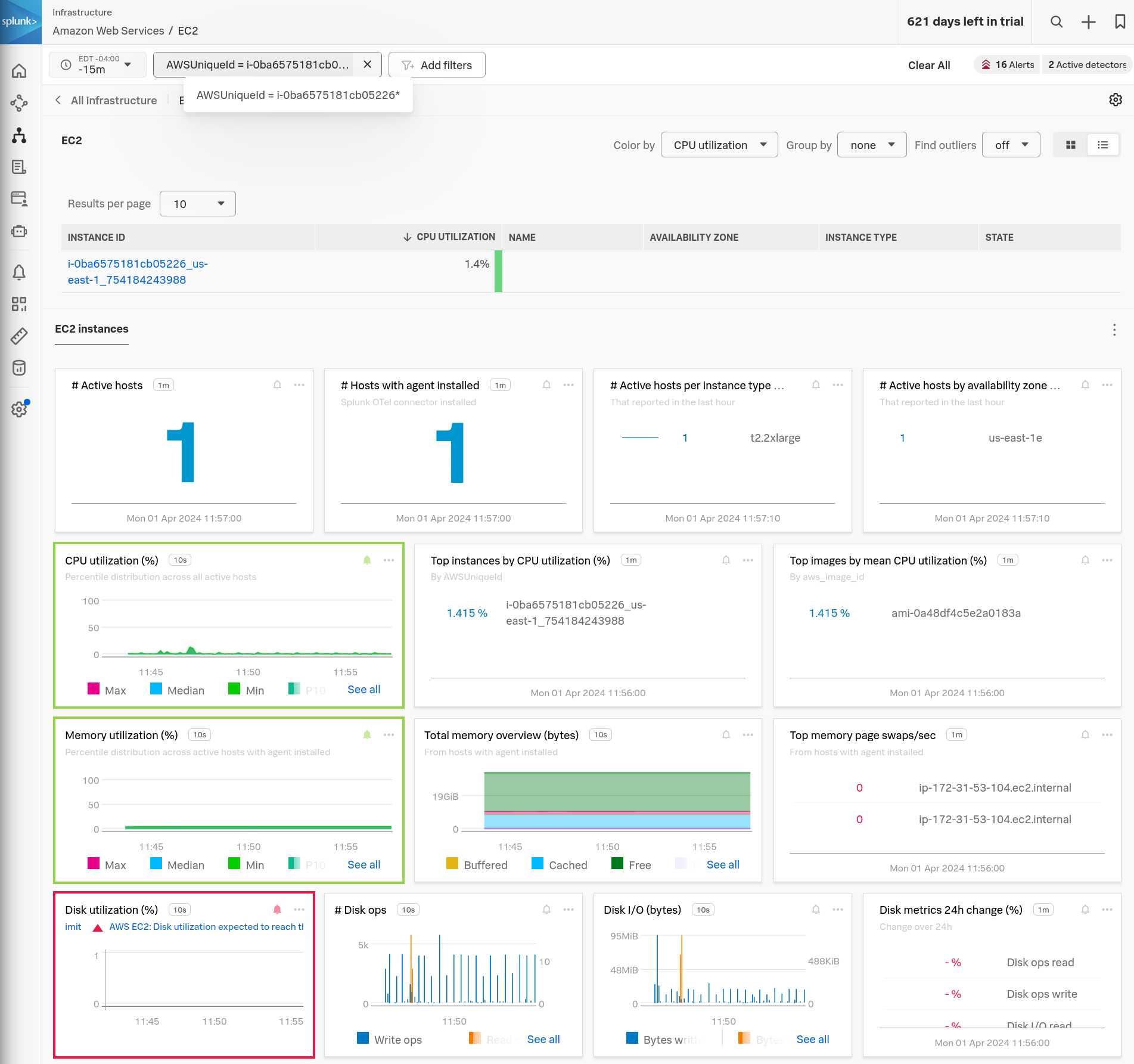1134x1064 pixels.
Task: Open more options on Active hosts chart
Action: 299,385
